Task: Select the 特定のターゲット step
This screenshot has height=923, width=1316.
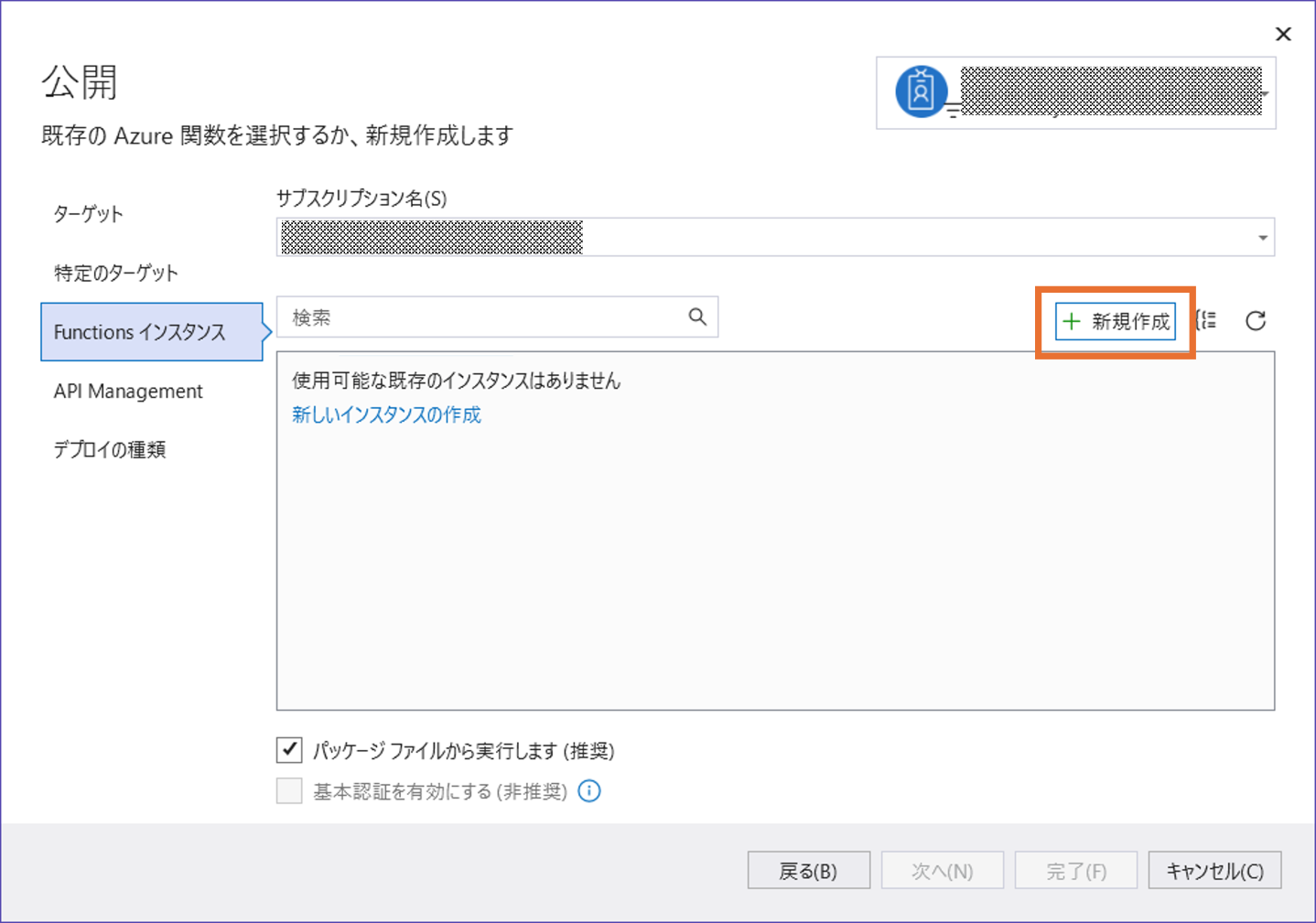Action: click(115, 272)
